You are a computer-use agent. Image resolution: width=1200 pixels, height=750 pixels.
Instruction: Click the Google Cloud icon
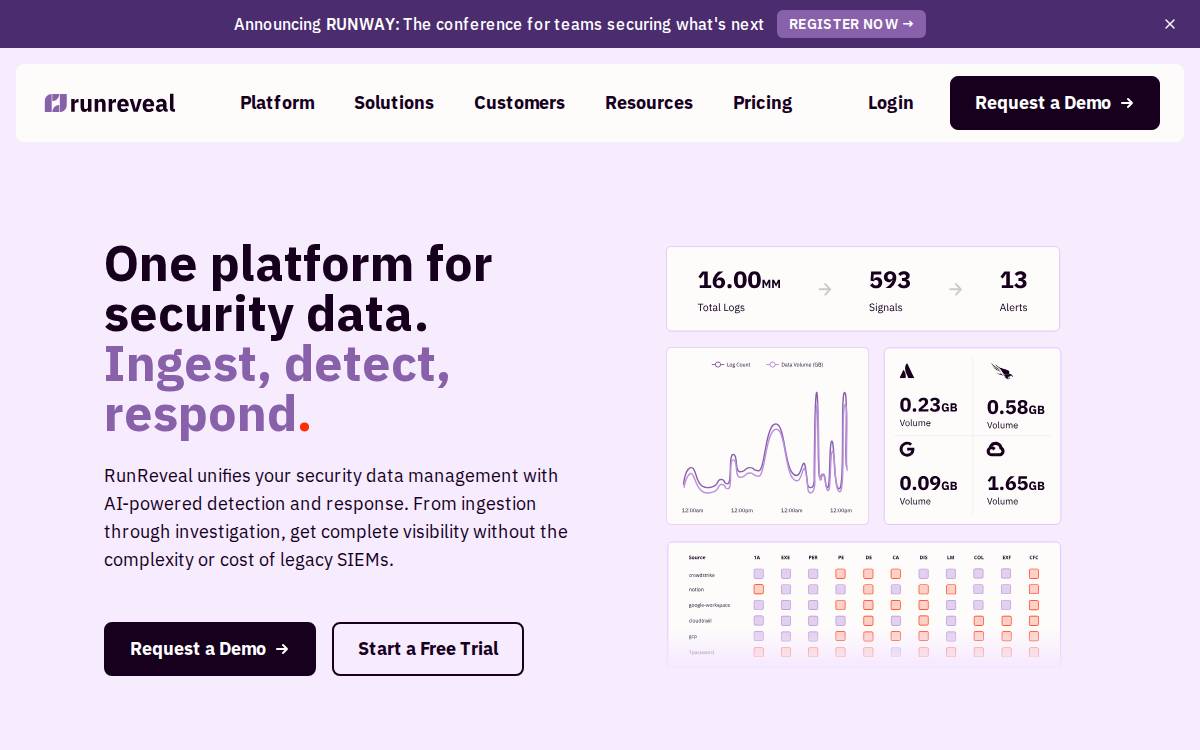point(995,449)
